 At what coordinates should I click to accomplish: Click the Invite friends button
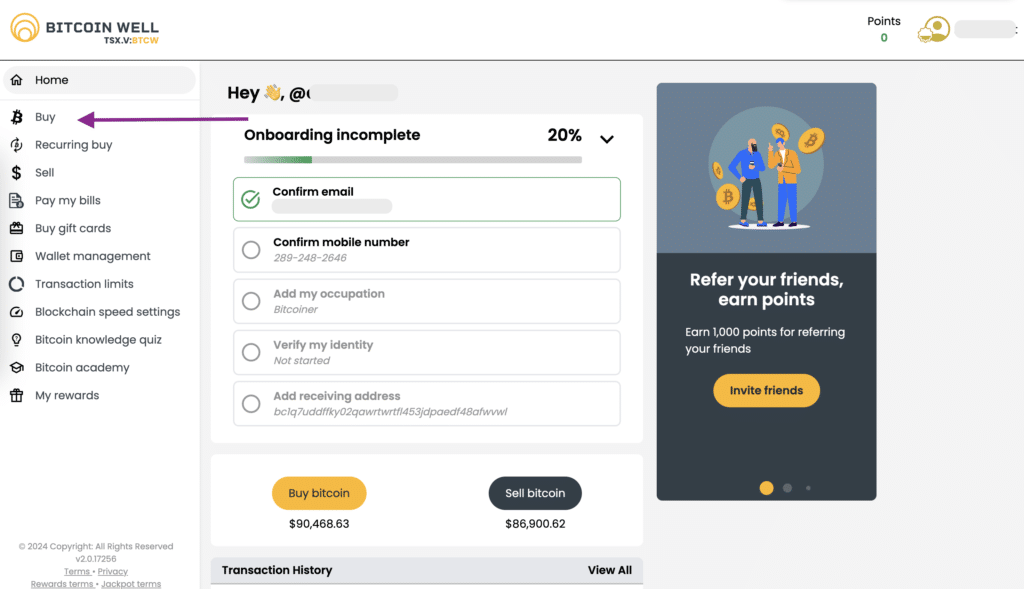tap(766, 390)
